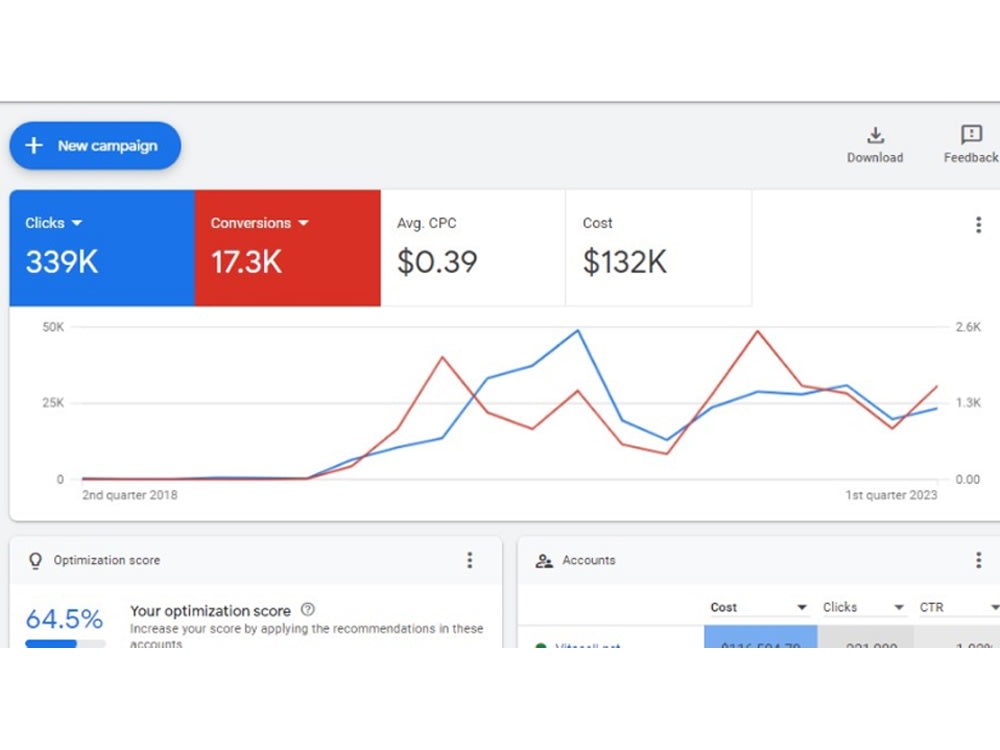Click the plus icon in New campaign
Screen dimensions: 1000x750
tap(34, 145)
